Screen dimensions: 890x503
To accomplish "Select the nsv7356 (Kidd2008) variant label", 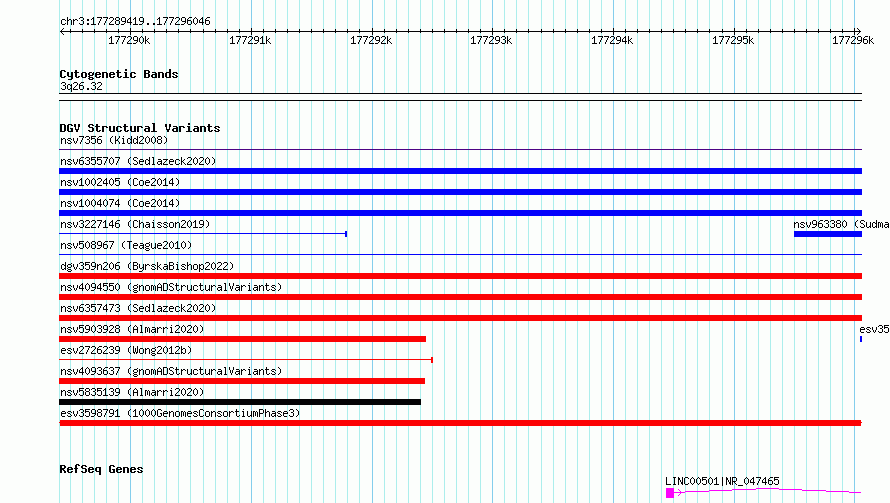I will point(114,140).
